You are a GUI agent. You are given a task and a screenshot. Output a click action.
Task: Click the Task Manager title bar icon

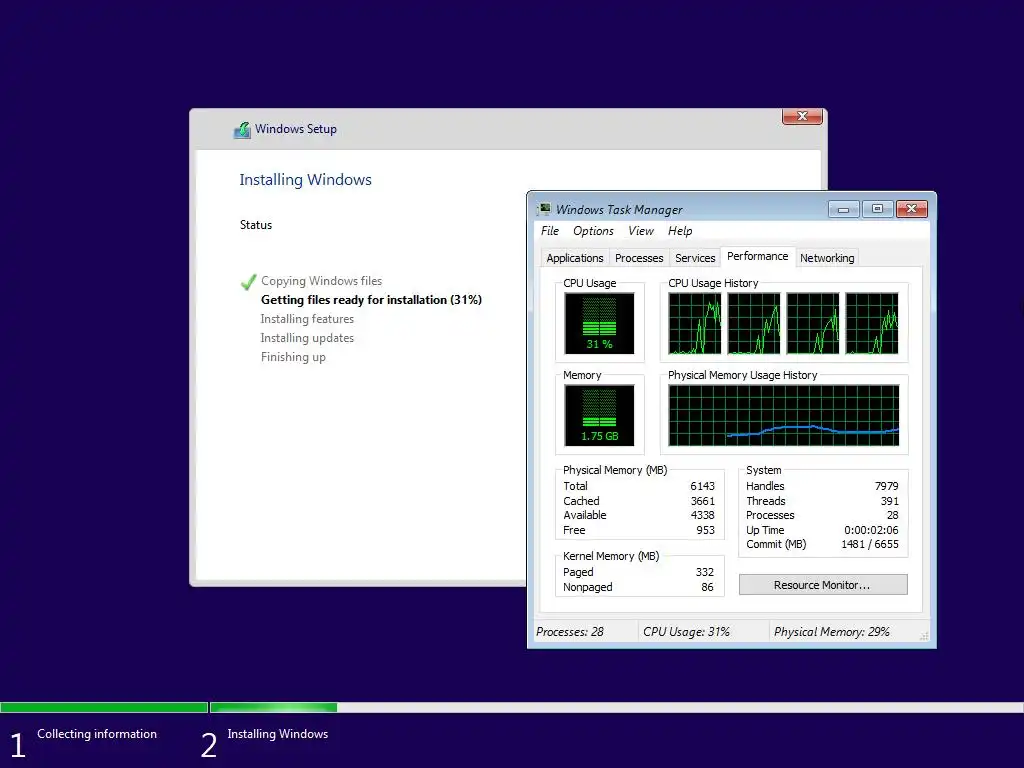pyautogui.click(x=544, y=209)
